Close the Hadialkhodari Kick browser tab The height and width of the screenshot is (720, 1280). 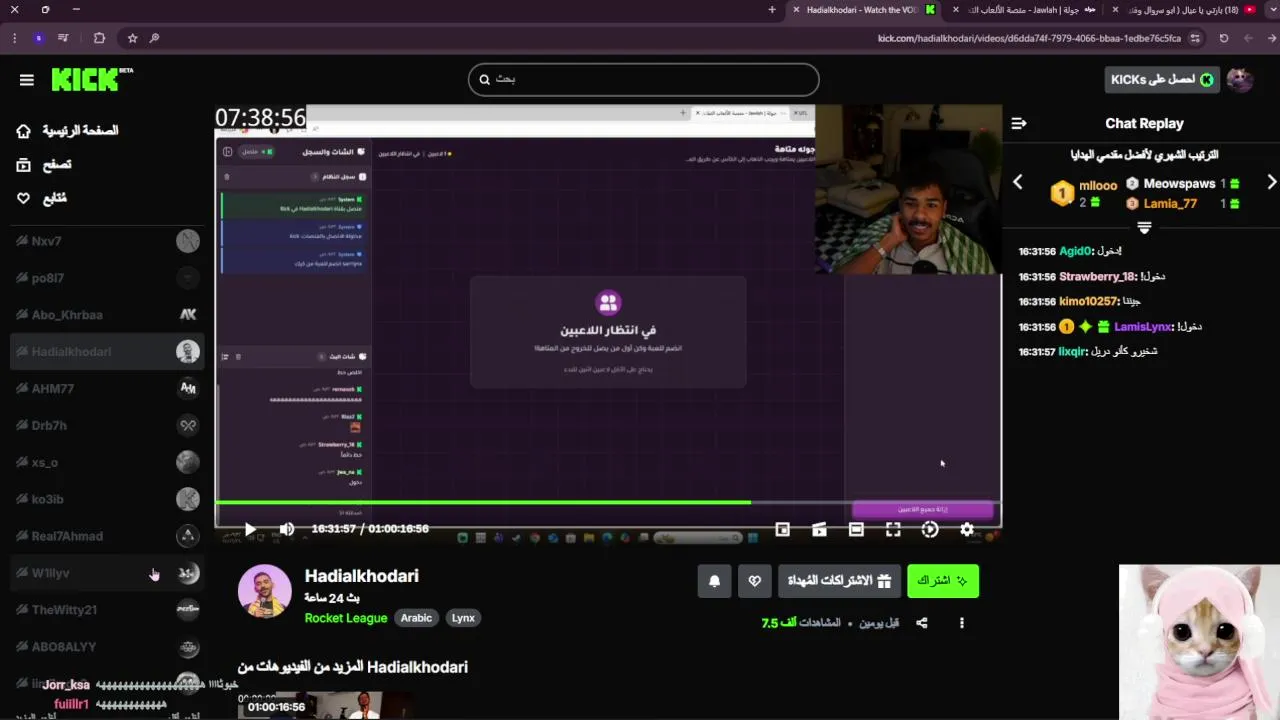(796, 9)
